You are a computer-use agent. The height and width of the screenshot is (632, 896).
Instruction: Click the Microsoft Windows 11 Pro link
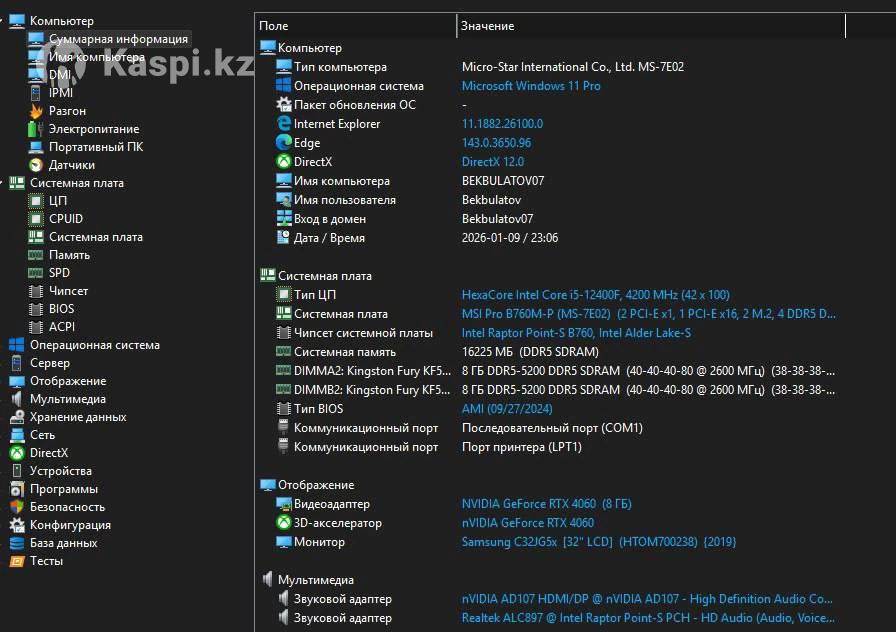click(531, 86)
